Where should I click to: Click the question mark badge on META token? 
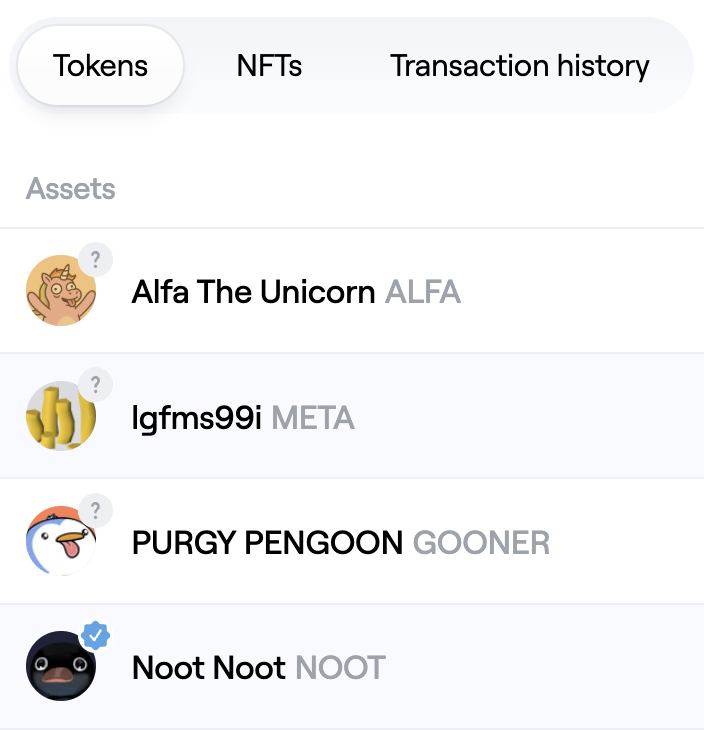[95, 384]
